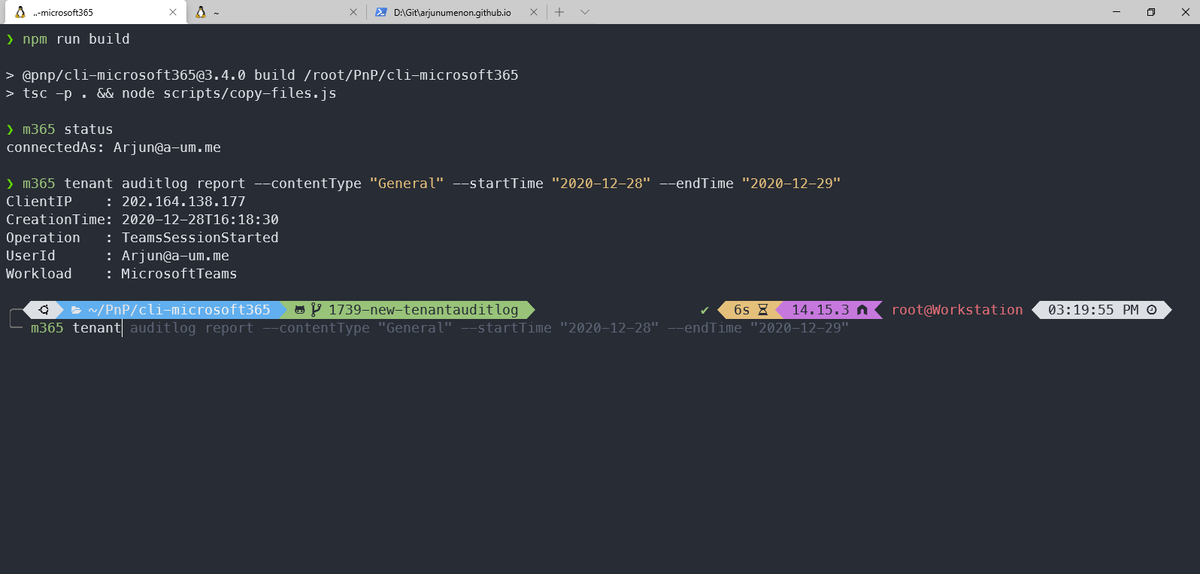The height and width of the screenshot is (574, 1200).
Task: Click the UserId value Arjun@a-um.me
Action: tap(175, 256)
